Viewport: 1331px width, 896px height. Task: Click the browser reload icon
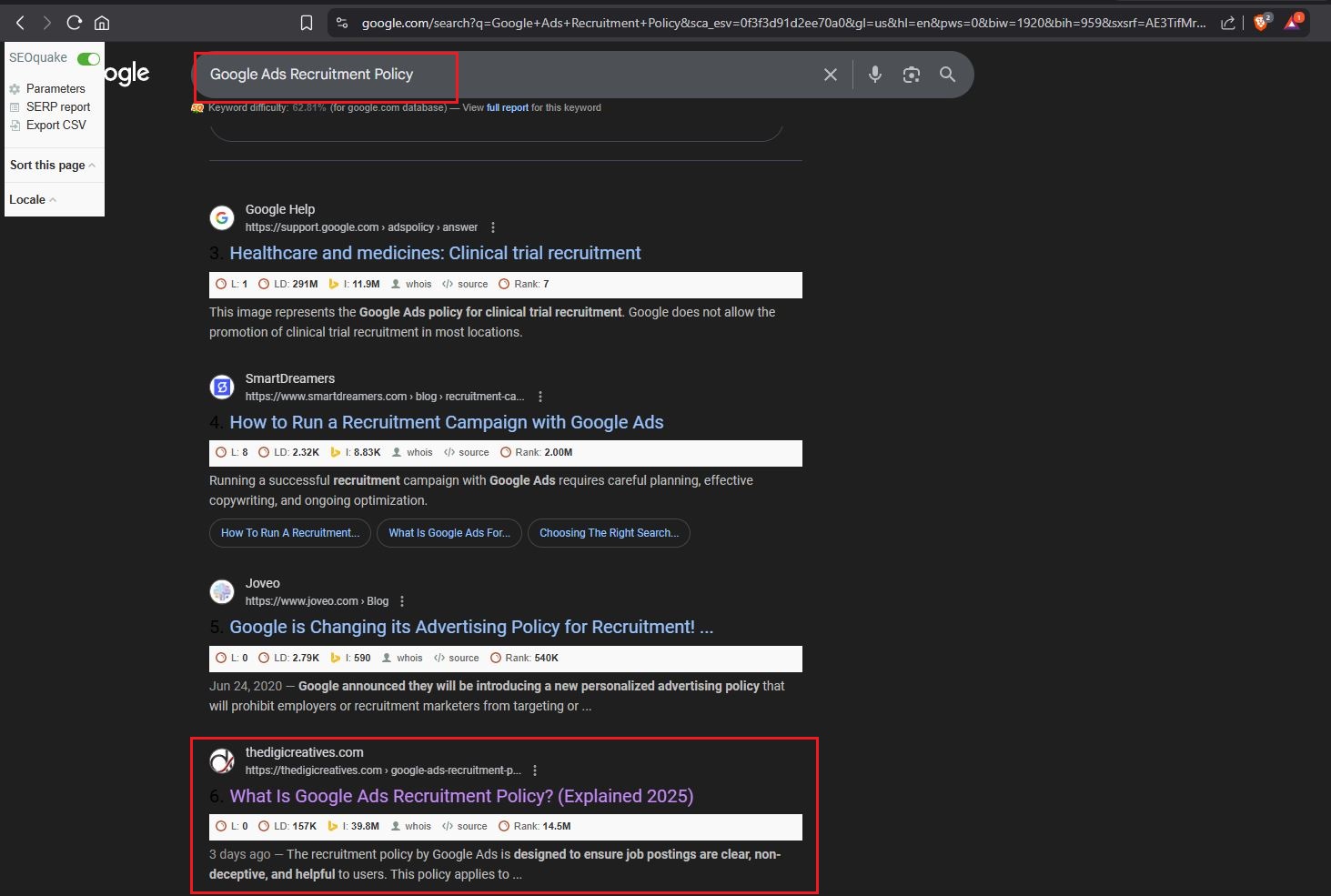[x=75, y=23]
